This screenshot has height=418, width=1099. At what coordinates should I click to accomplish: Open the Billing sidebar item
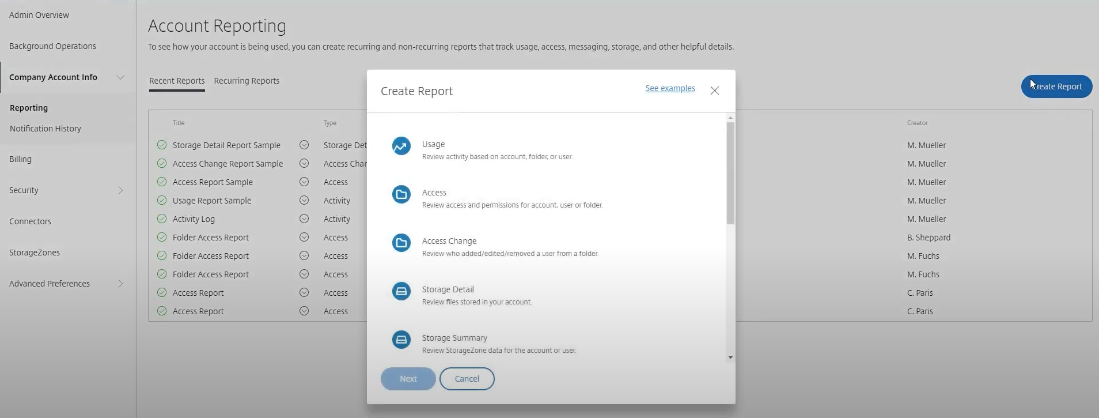(20, 159)
